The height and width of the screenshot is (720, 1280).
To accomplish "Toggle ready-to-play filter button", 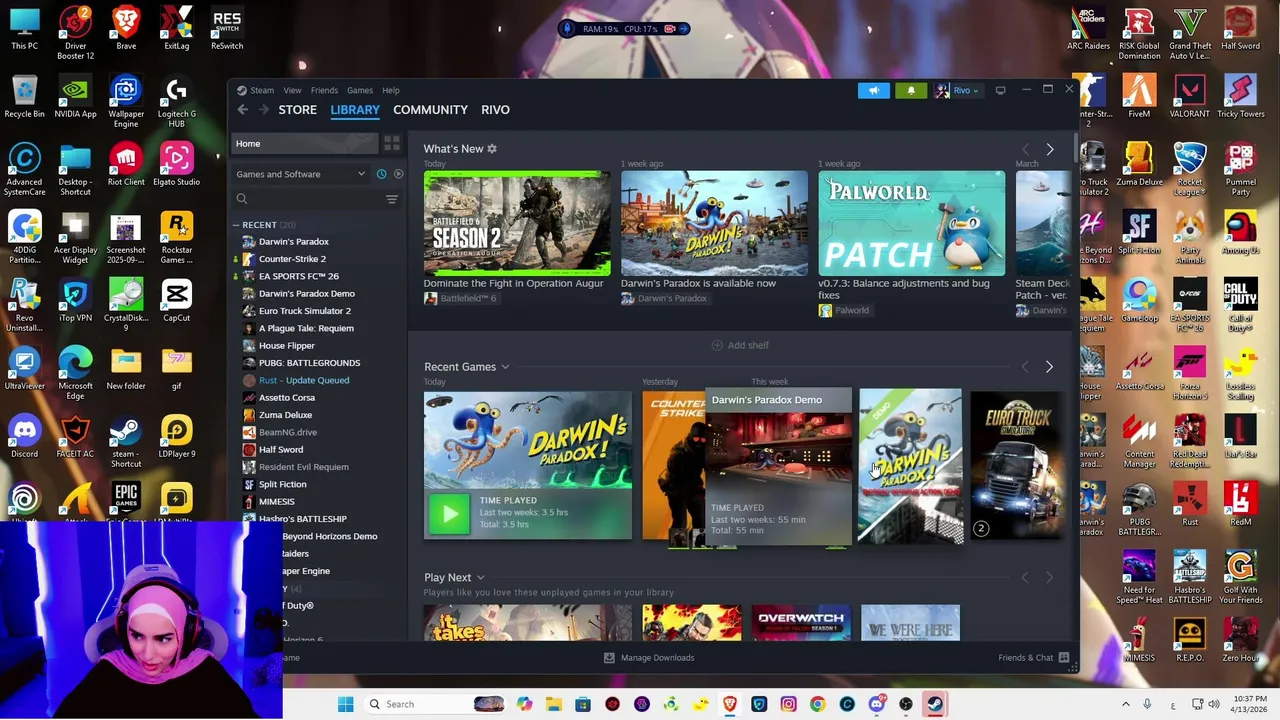I will point(398,174).
